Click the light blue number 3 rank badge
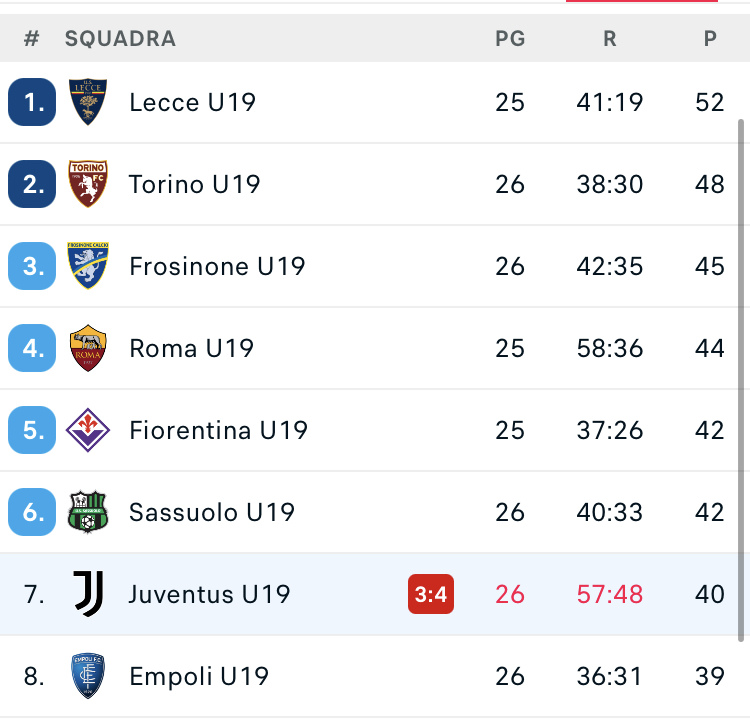 32,266
